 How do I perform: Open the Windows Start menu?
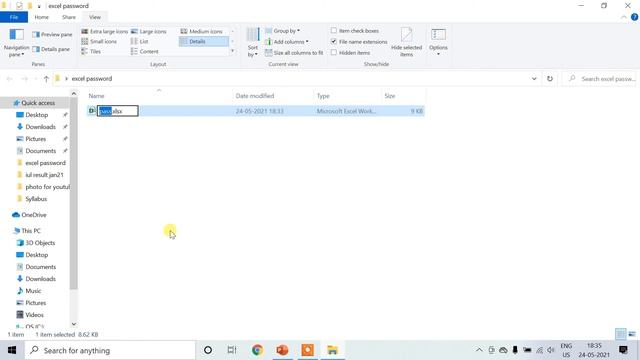coord(12,350)
